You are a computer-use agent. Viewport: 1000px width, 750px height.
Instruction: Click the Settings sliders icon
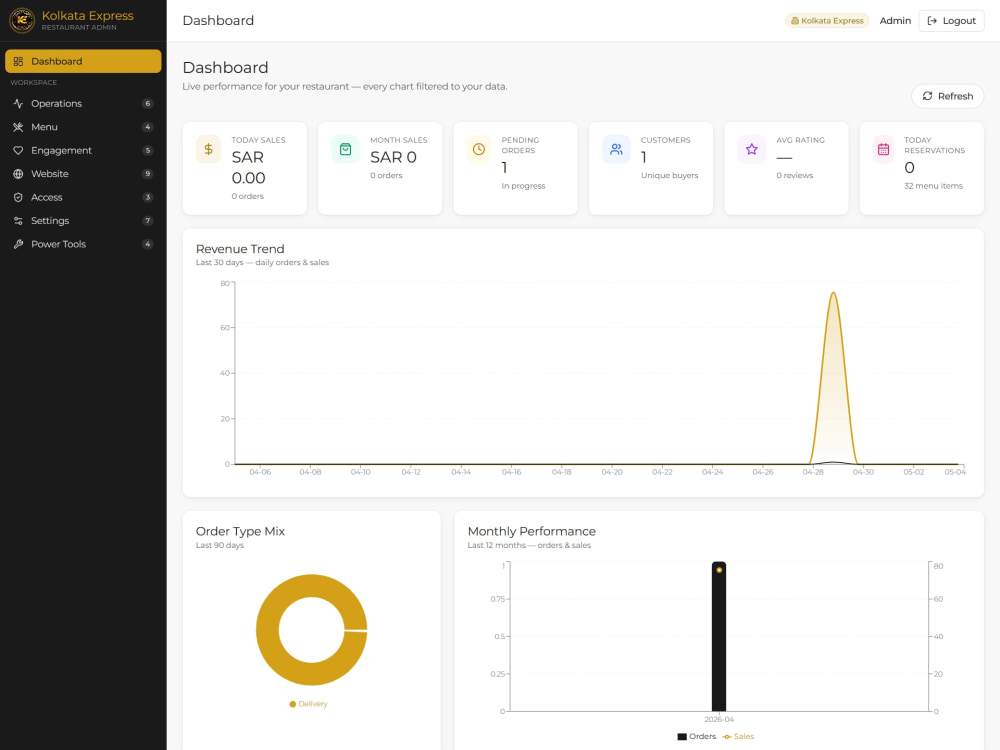click(x=18, y=221)
